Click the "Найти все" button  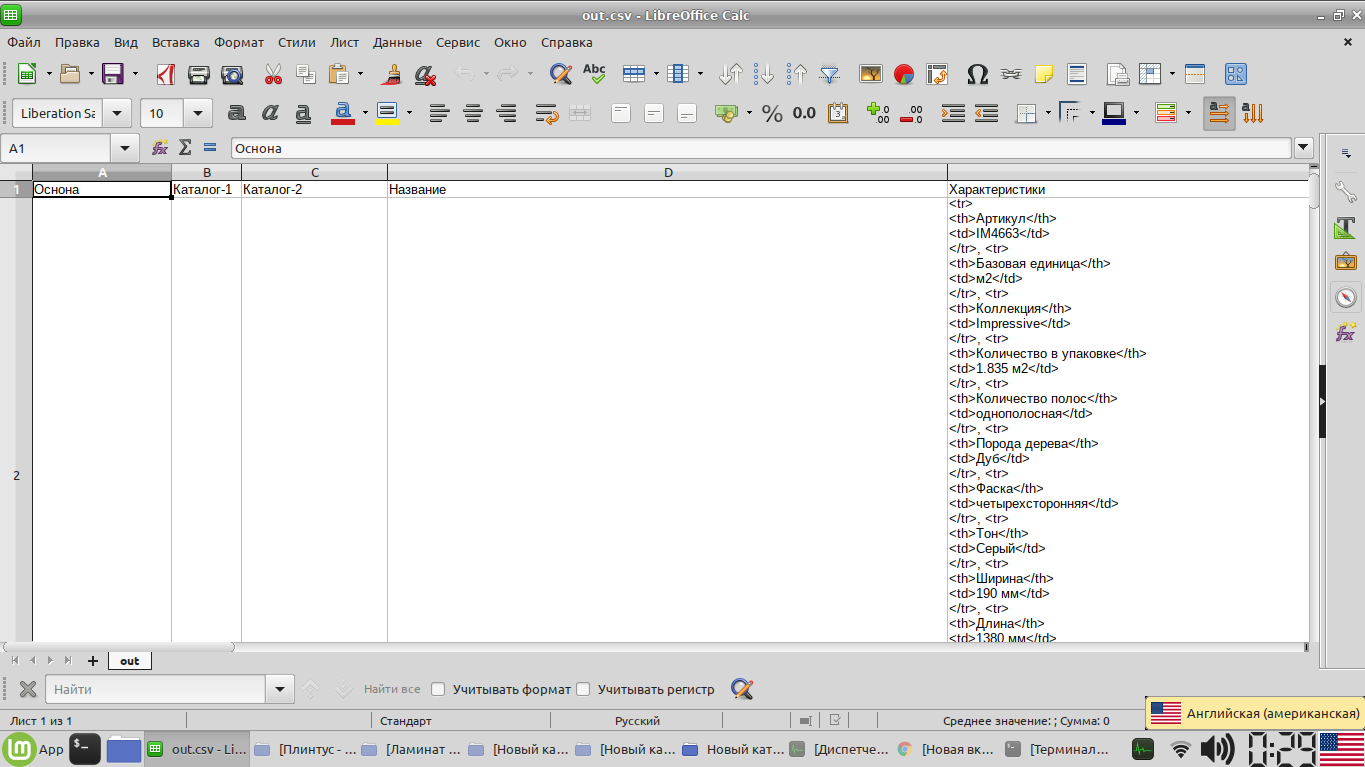(392, 689)
